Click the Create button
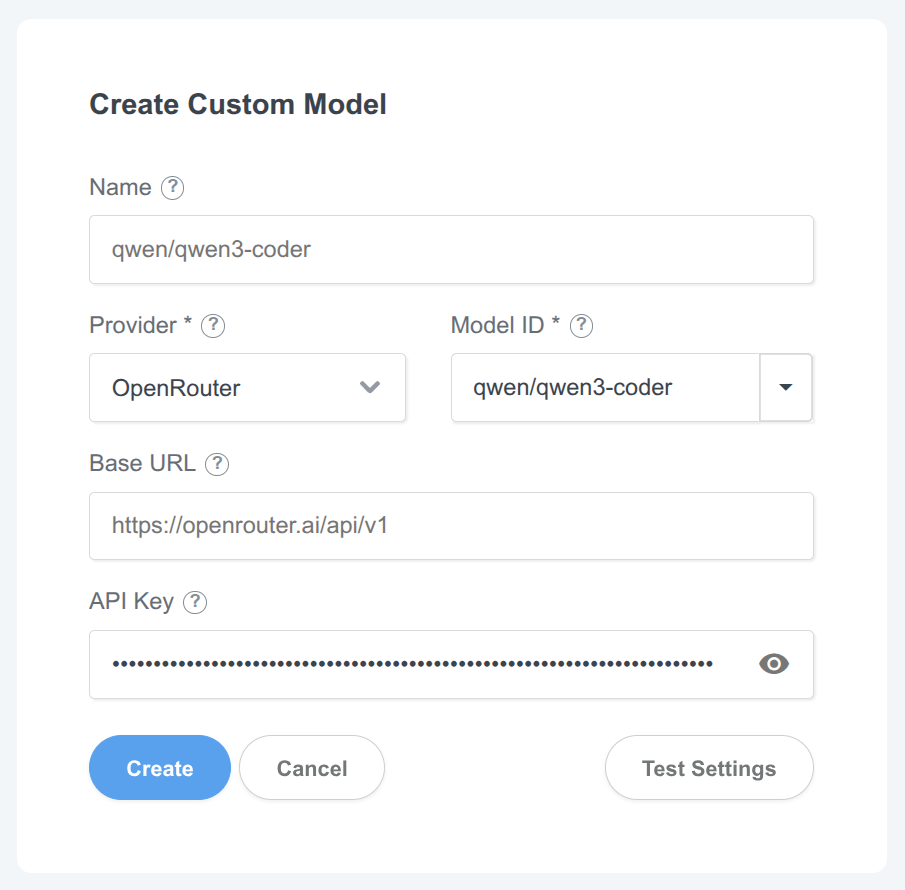Image resolution: width=905 pixels, height=890 pixels. (x=159, y=768)
